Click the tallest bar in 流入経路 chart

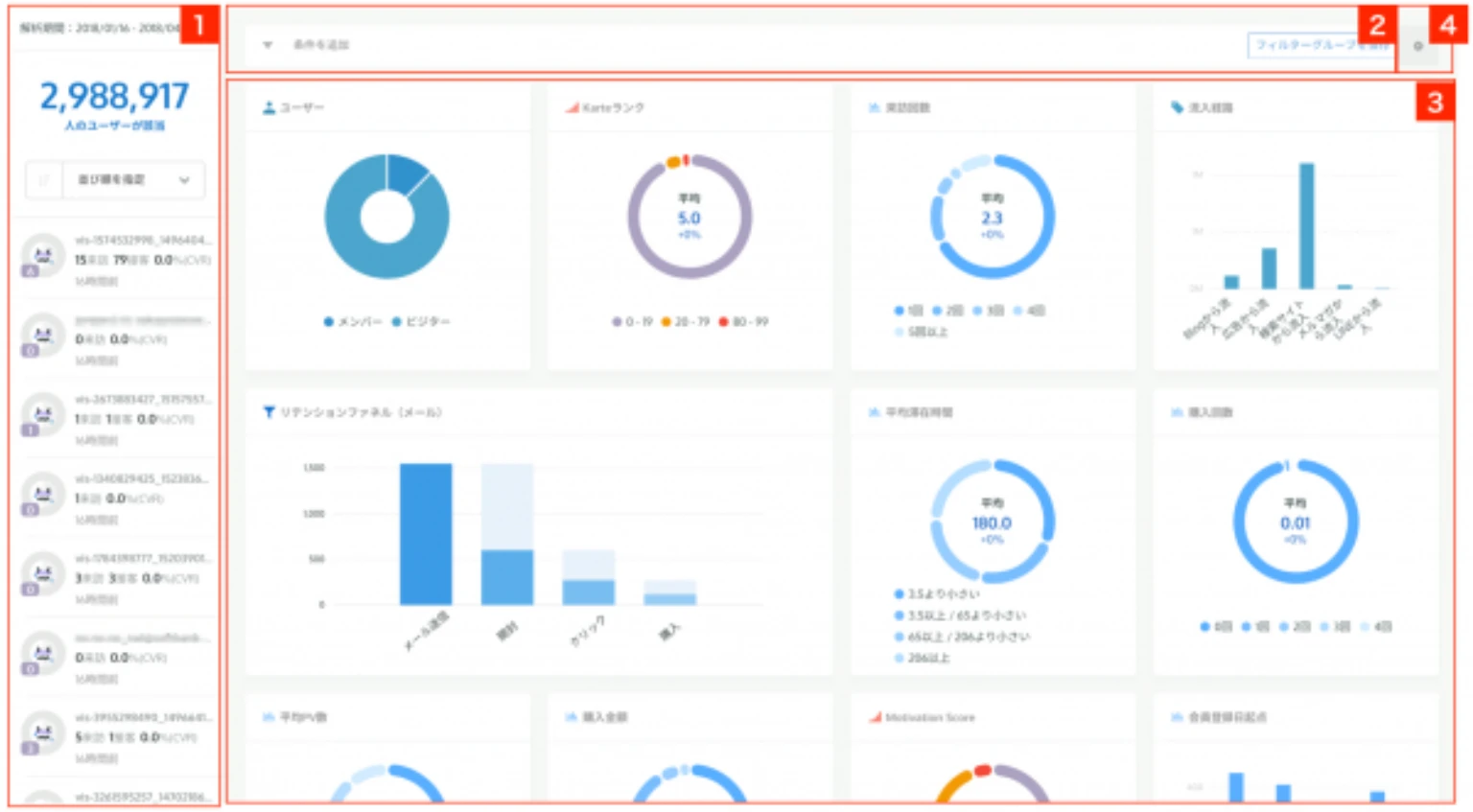coord(1306,225)
